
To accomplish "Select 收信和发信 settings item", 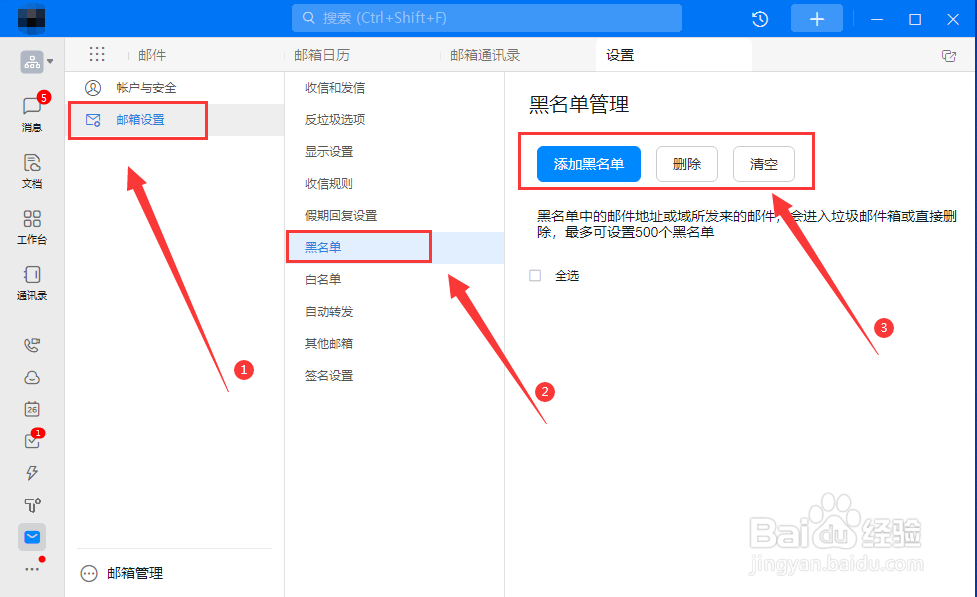I will (x=395, y=88).
